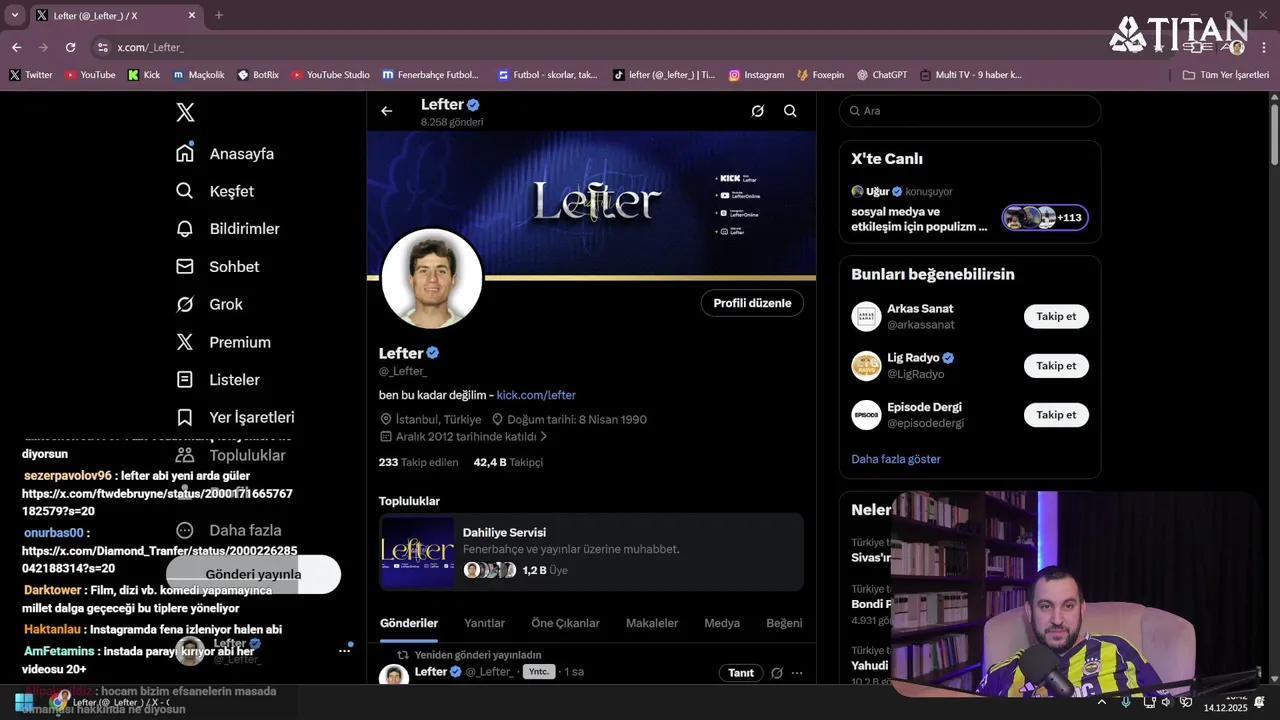The image size is (1280, 720).
Task: Open Instagram bookmark
Action: (x=756, y=75)
